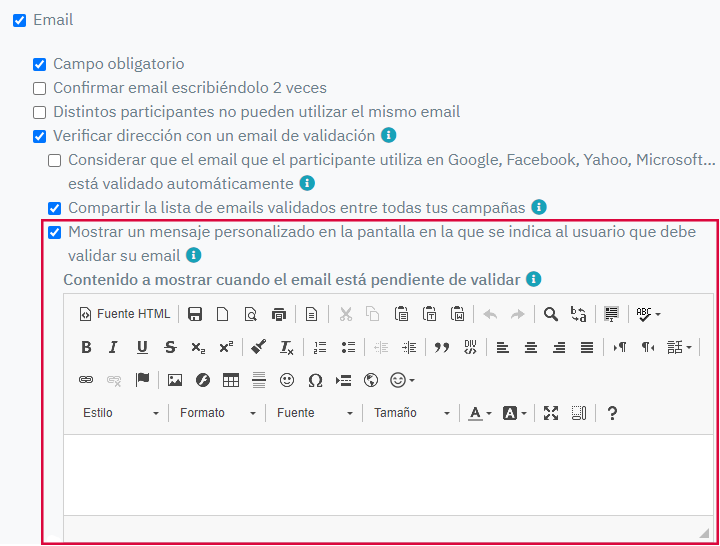The width and height of the screenshot is (720, 546).
Task: Open the Tamaño size dropdown
Action: 412,413
